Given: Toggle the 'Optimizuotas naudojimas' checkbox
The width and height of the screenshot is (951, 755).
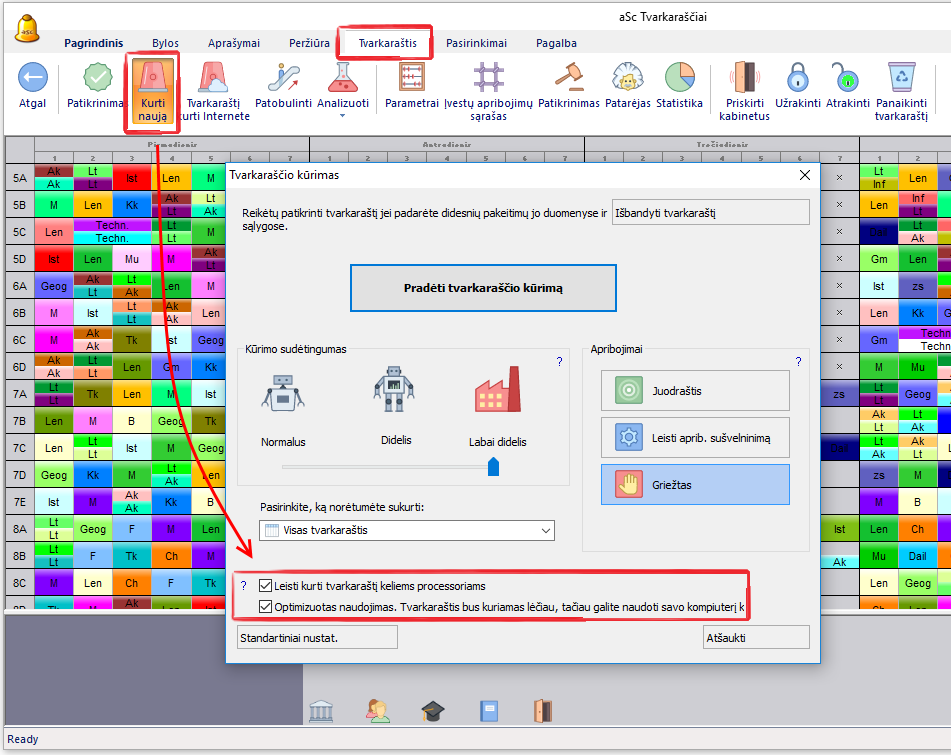Looking at the screenshot, I should click(x=266, y=607).
